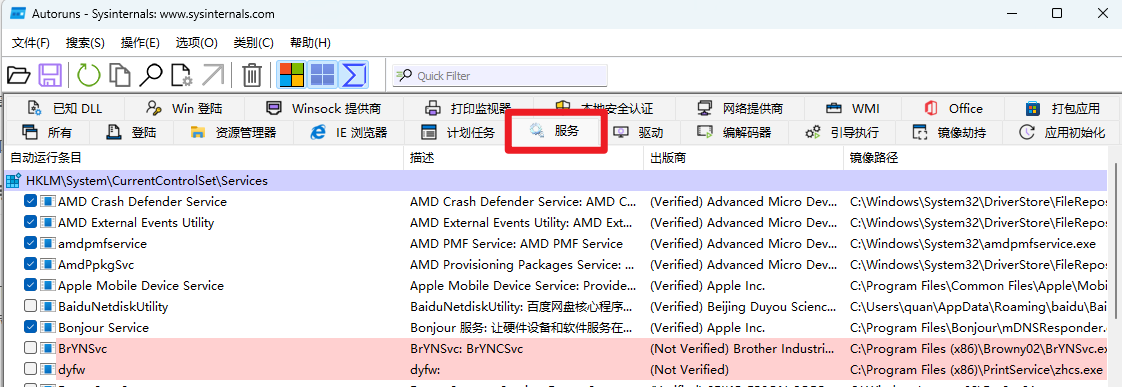
Task: Toggle the Hide Microsoft entries grid icon
Action: pos(322,74)
